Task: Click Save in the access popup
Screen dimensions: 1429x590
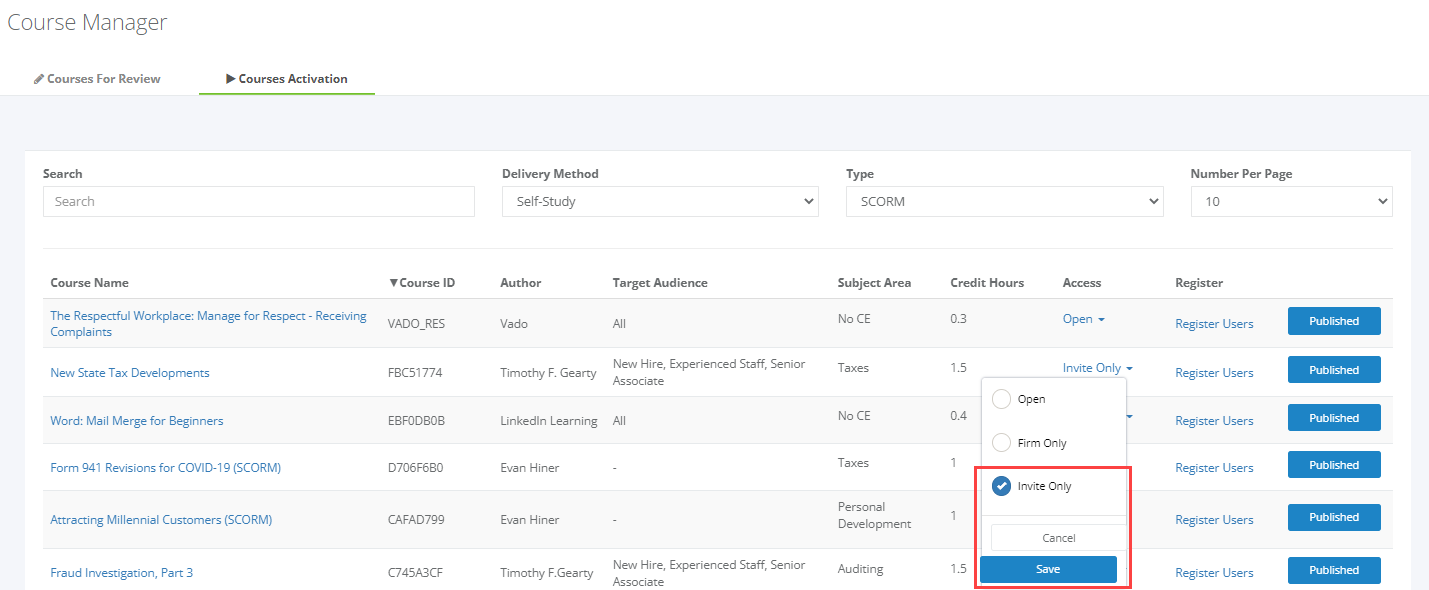Action: pos(1048,569)
